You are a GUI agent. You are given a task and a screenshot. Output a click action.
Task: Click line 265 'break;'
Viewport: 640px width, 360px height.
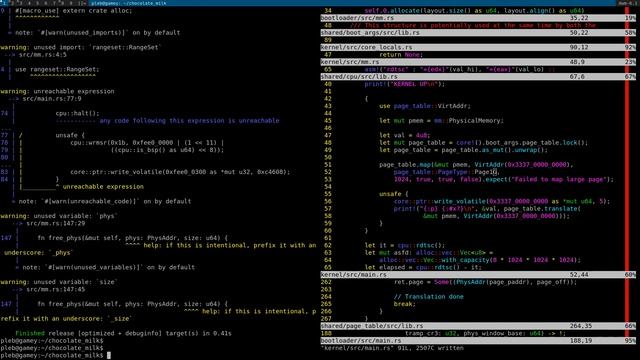[404, 304]
